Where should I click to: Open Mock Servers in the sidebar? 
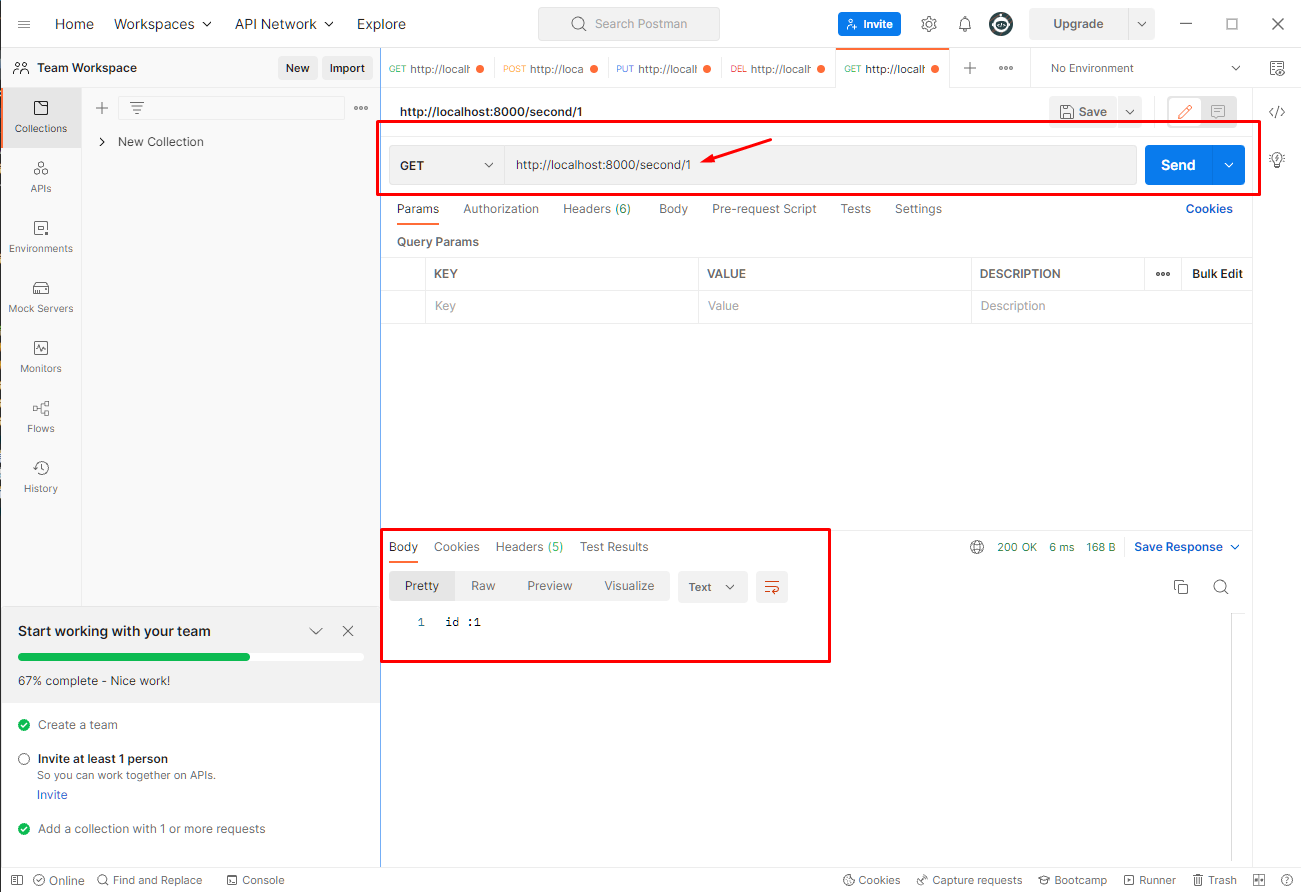(41, 297)
